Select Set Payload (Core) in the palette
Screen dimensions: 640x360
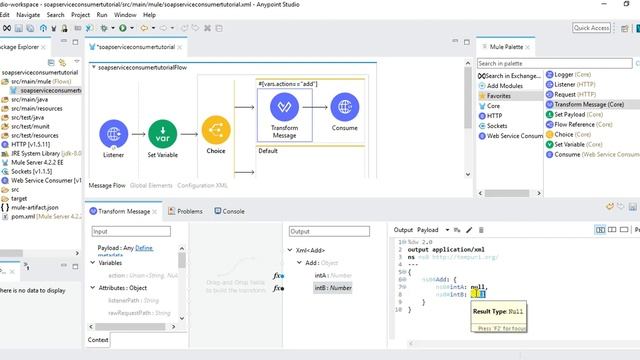574,114
